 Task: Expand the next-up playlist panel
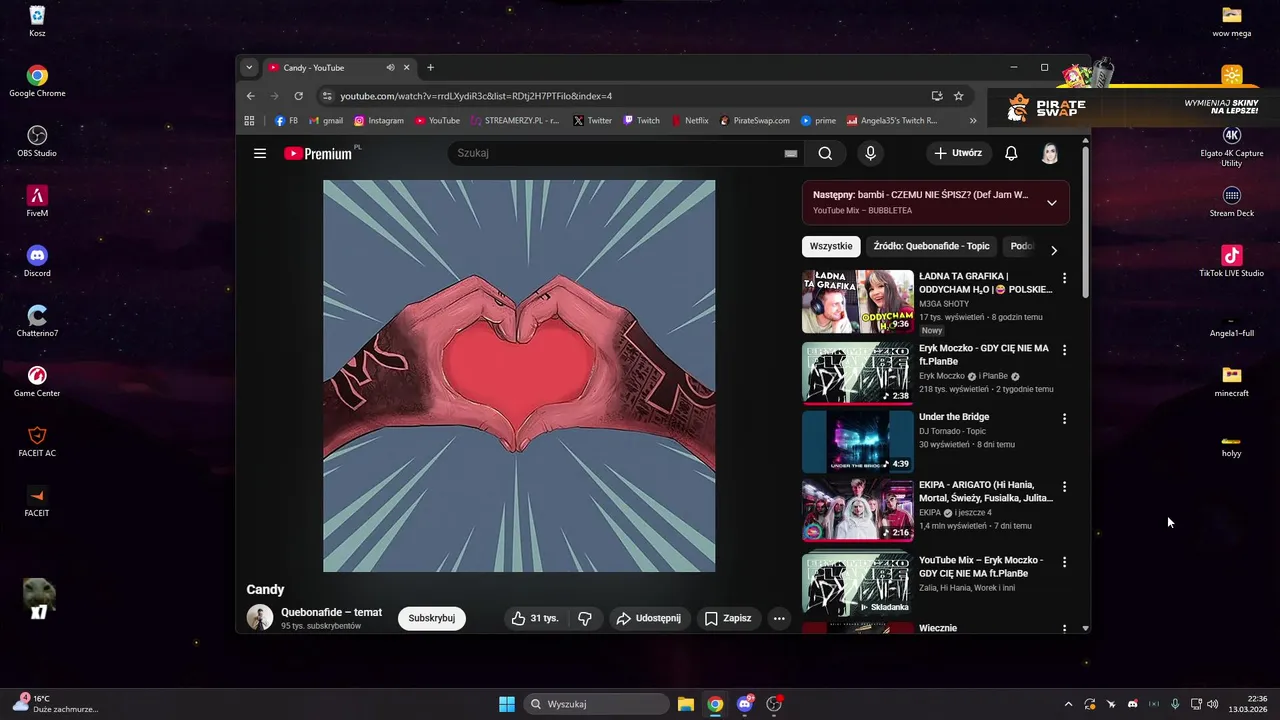pyautogui.click(x=1051, y=203)
